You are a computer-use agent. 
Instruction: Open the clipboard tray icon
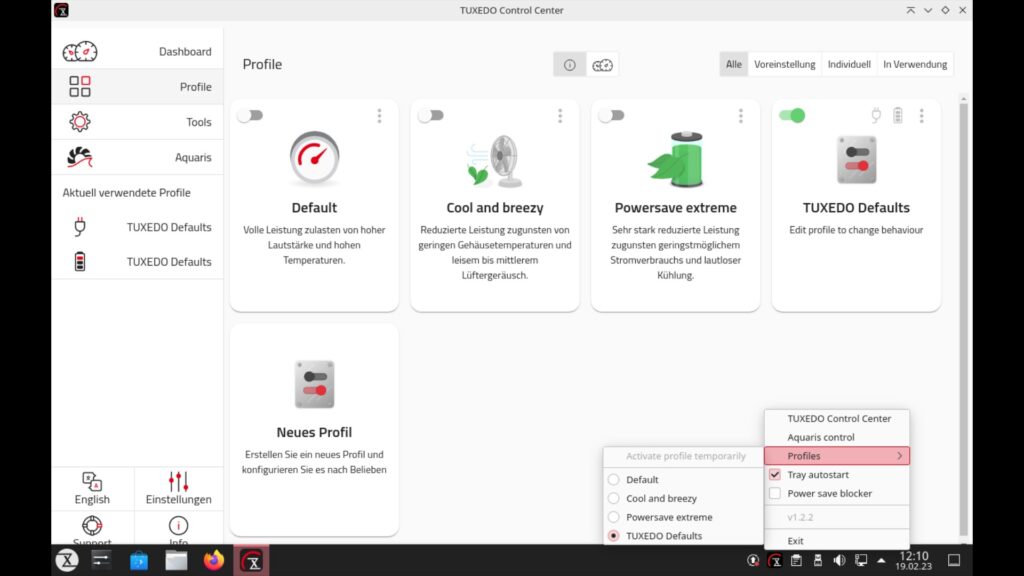(x=796, y=560)
